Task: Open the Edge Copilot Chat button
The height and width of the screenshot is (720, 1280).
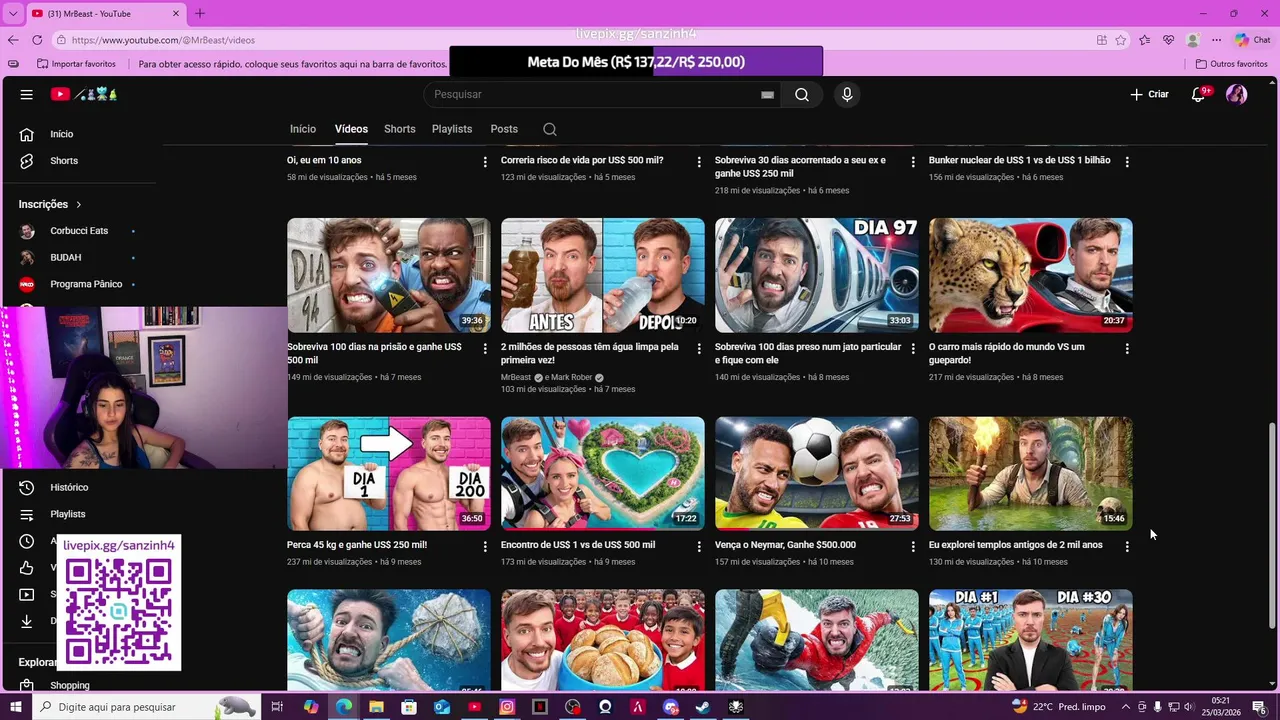Action: click(x=1253, y=40)
